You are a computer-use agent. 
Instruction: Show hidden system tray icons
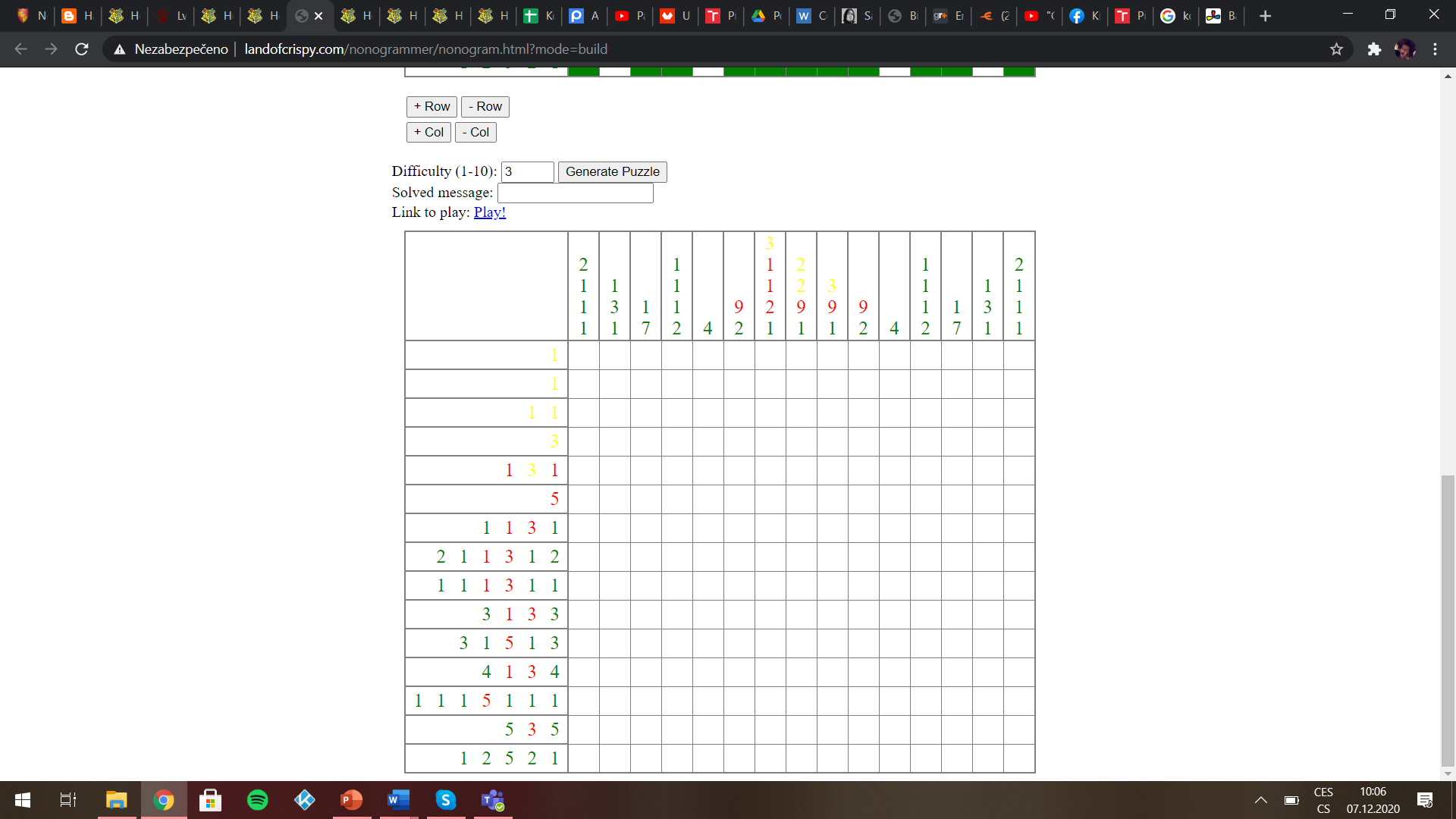[x=1260, y=800]
